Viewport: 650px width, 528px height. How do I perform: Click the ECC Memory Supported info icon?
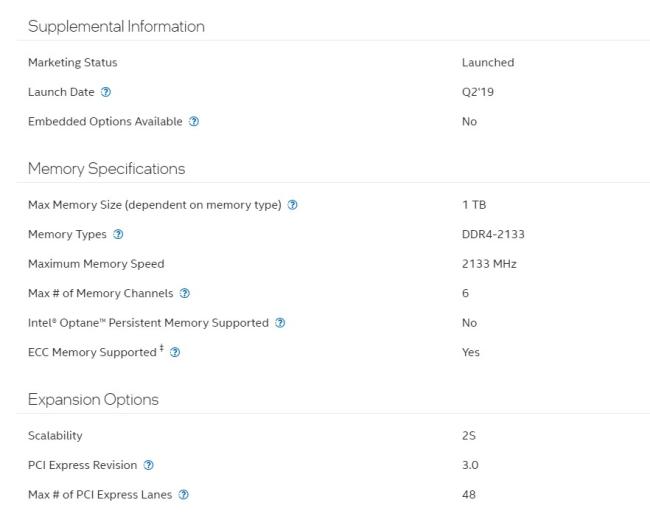coord(175,353)
